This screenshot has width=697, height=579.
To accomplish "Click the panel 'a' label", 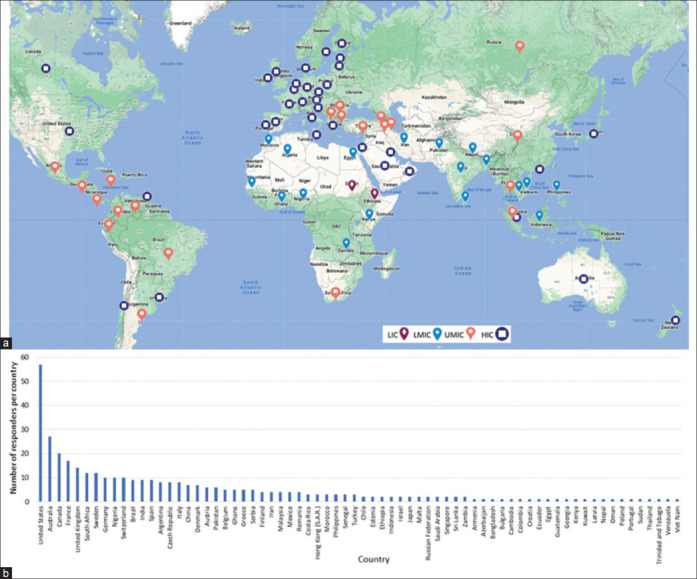I will pyautogui.click(x=6, y=343).
